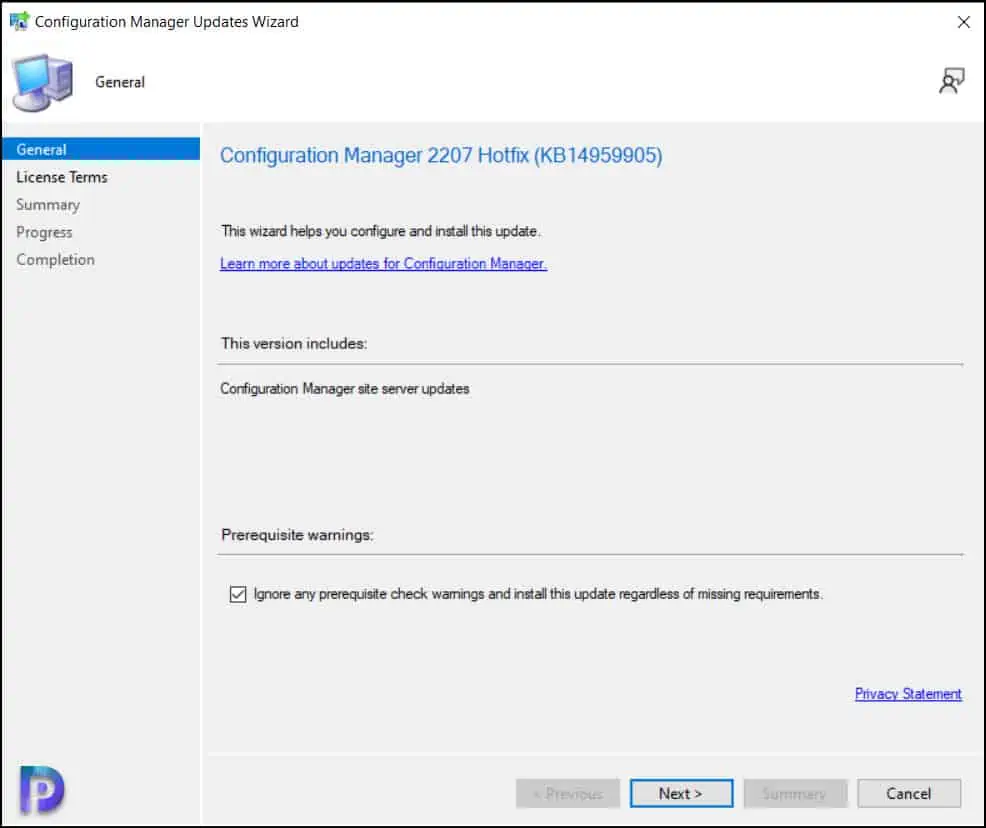This screenshot has height=828, width=986.
Task: Open the Privacy Statement link
Action: (908, 694)
